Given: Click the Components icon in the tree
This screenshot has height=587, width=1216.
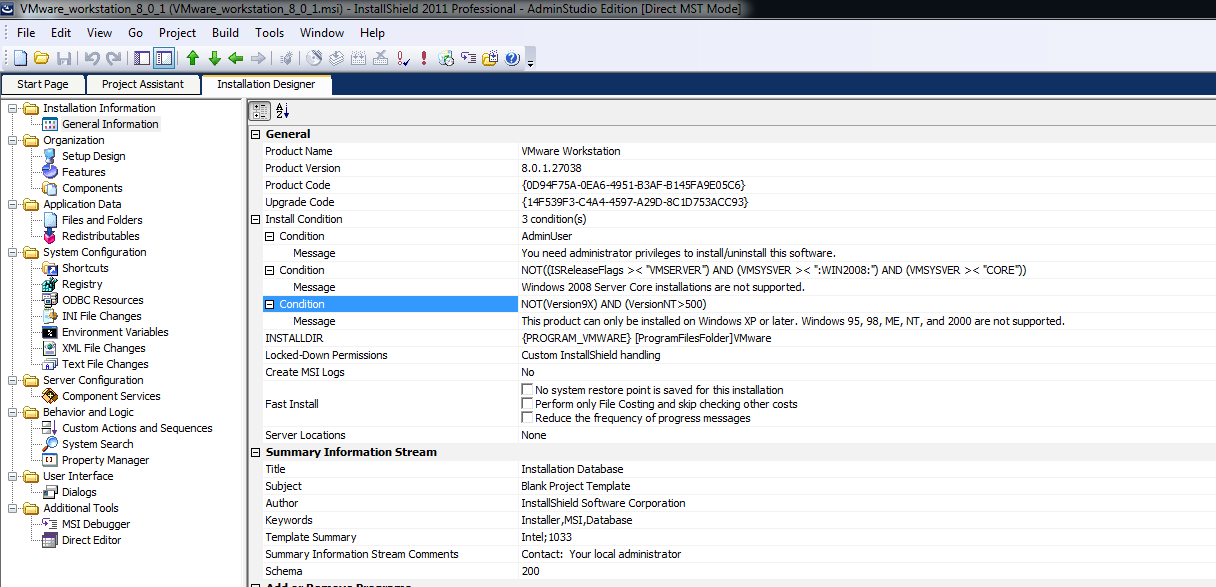Looking at the screenshot, I should tap(50, 188).
